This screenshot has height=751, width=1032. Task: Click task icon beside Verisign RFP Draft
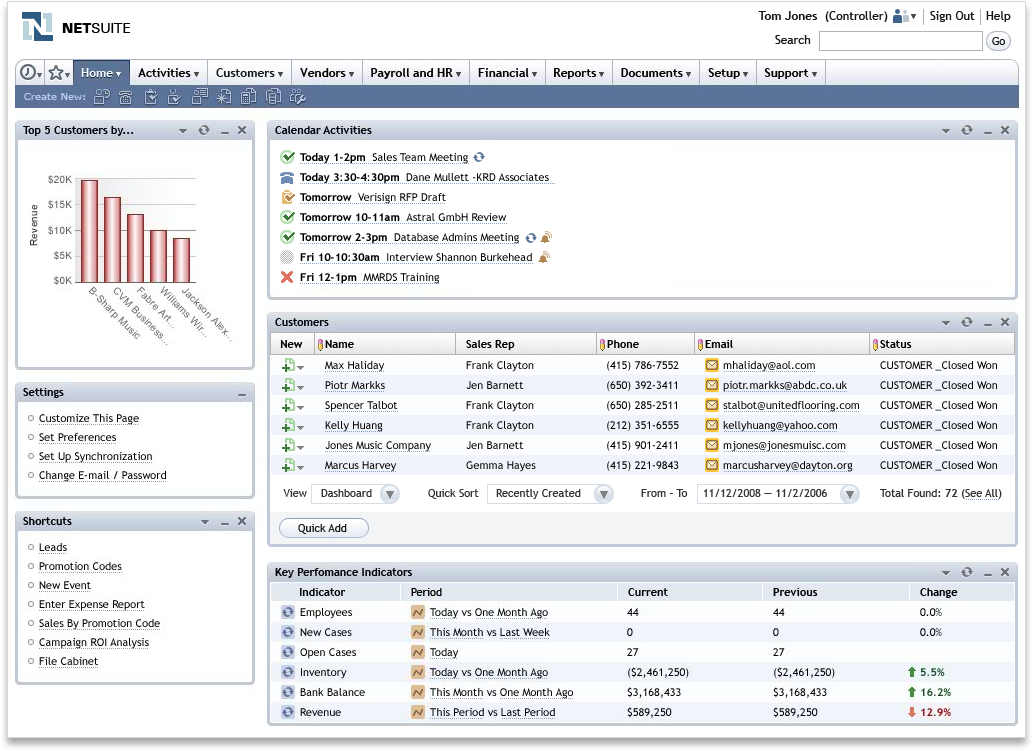(x=287, y=197)
